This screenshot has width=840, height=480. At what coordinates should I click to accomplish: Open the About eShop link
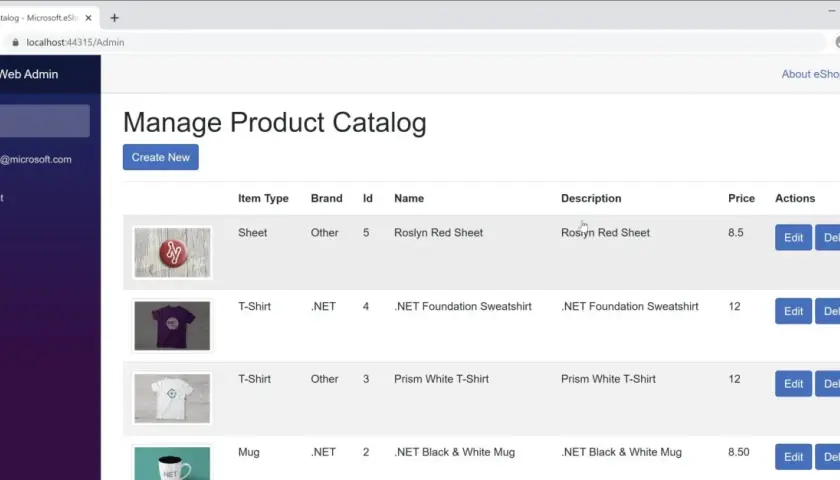tap(811, 74)
